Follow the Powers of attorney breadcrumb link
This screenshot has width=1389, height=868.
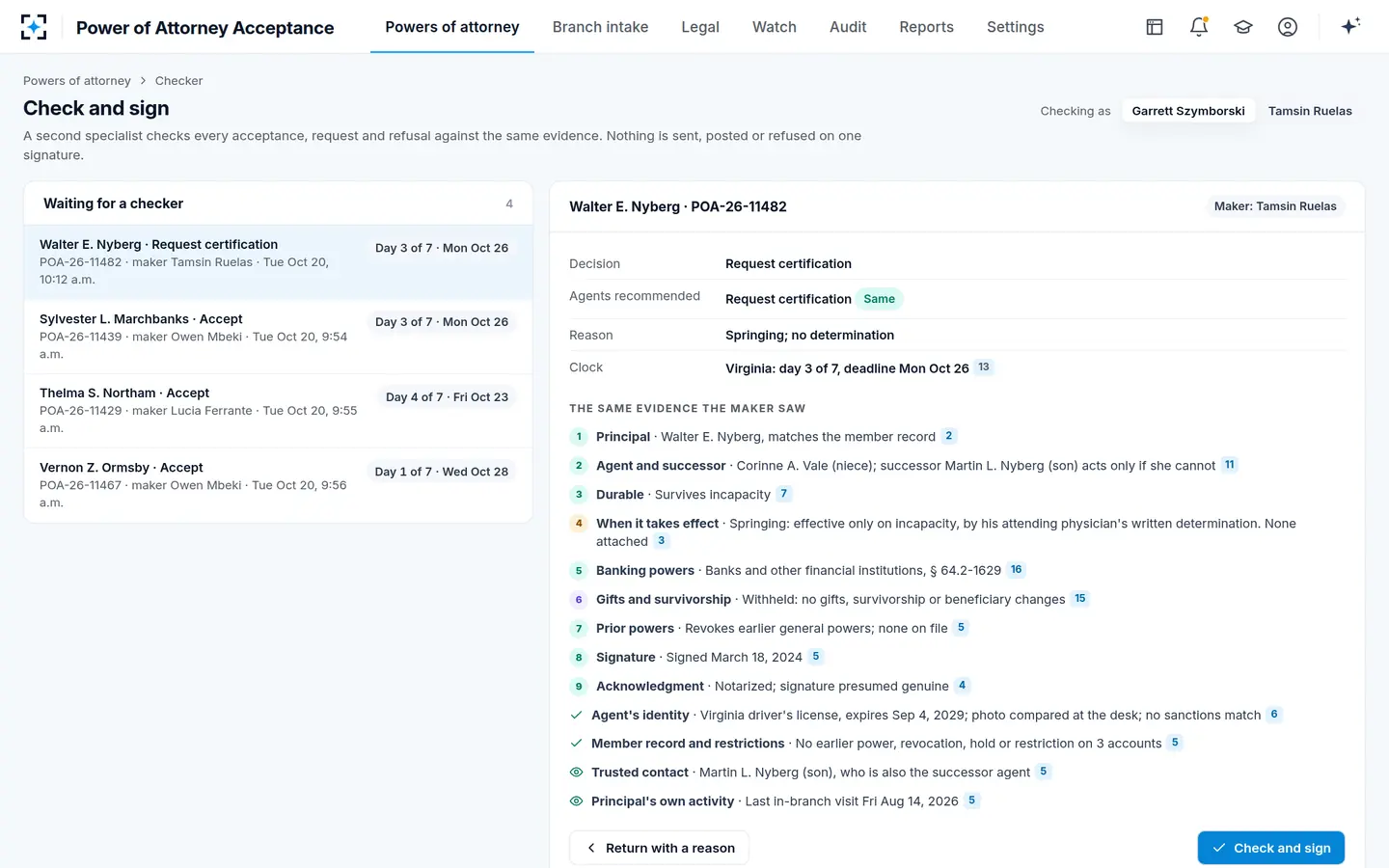pyautogui.click(x=77, y=81)
